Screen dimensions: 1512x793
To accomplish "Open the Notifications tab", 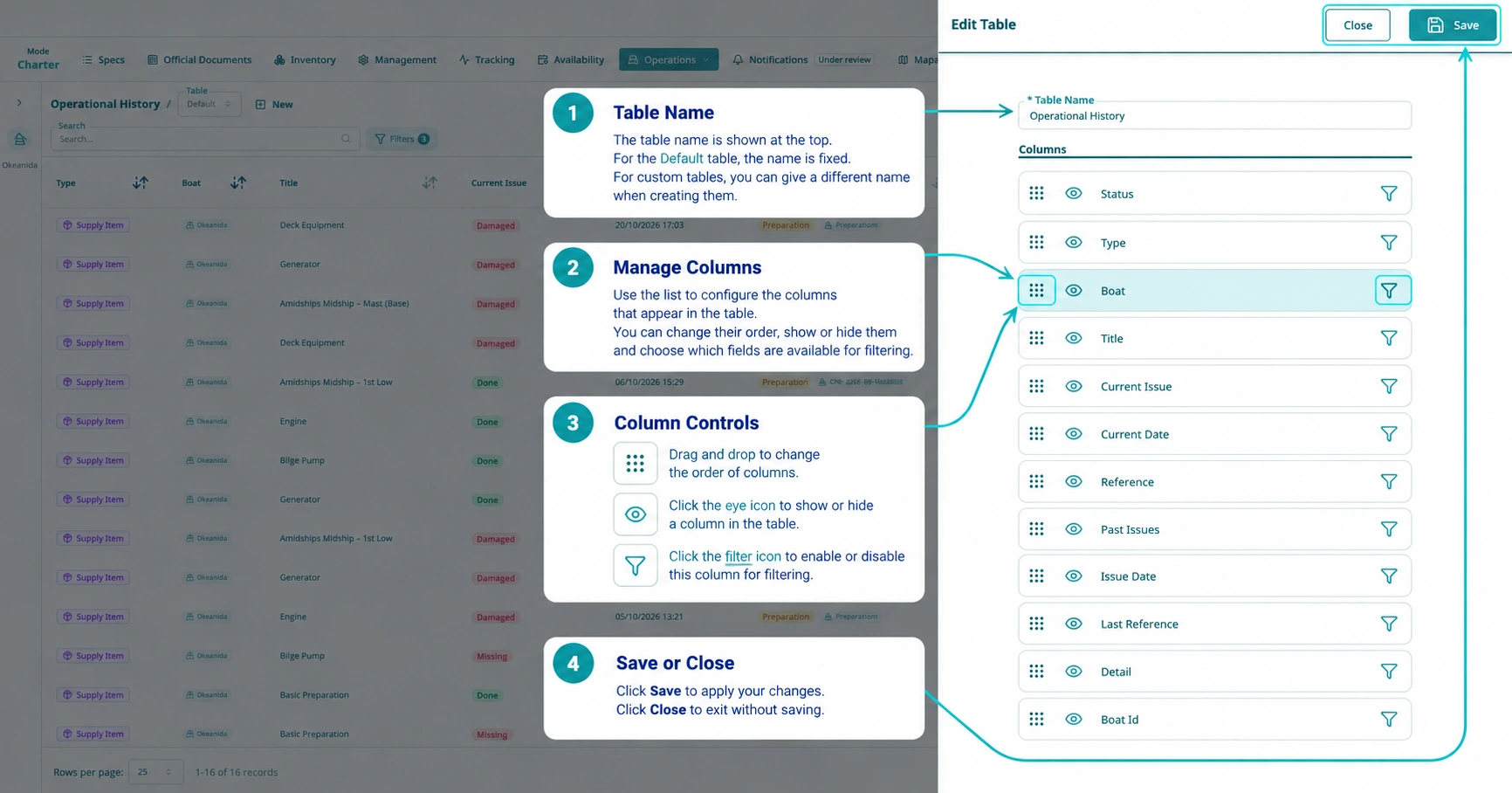I will click(x=769, y=59).
